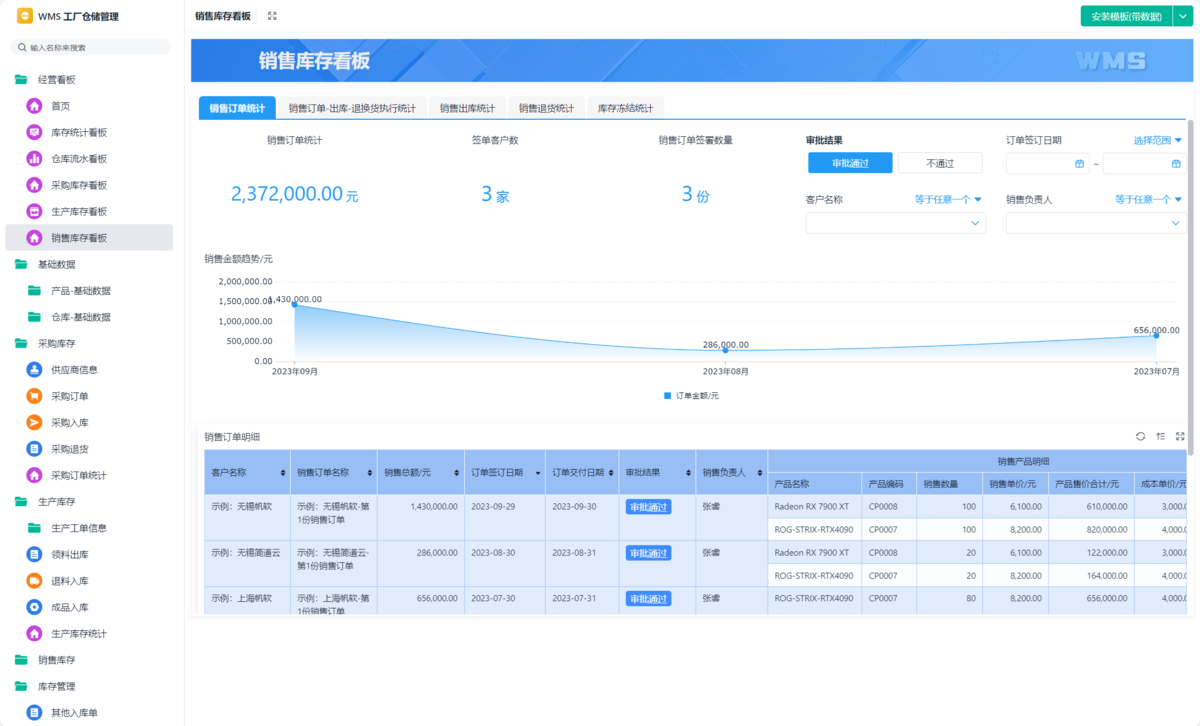Viewport: 1200px width, 726px height.
Task: Expand 选择范围 for 订单签订日期
Action: [x=1159, y=139]
